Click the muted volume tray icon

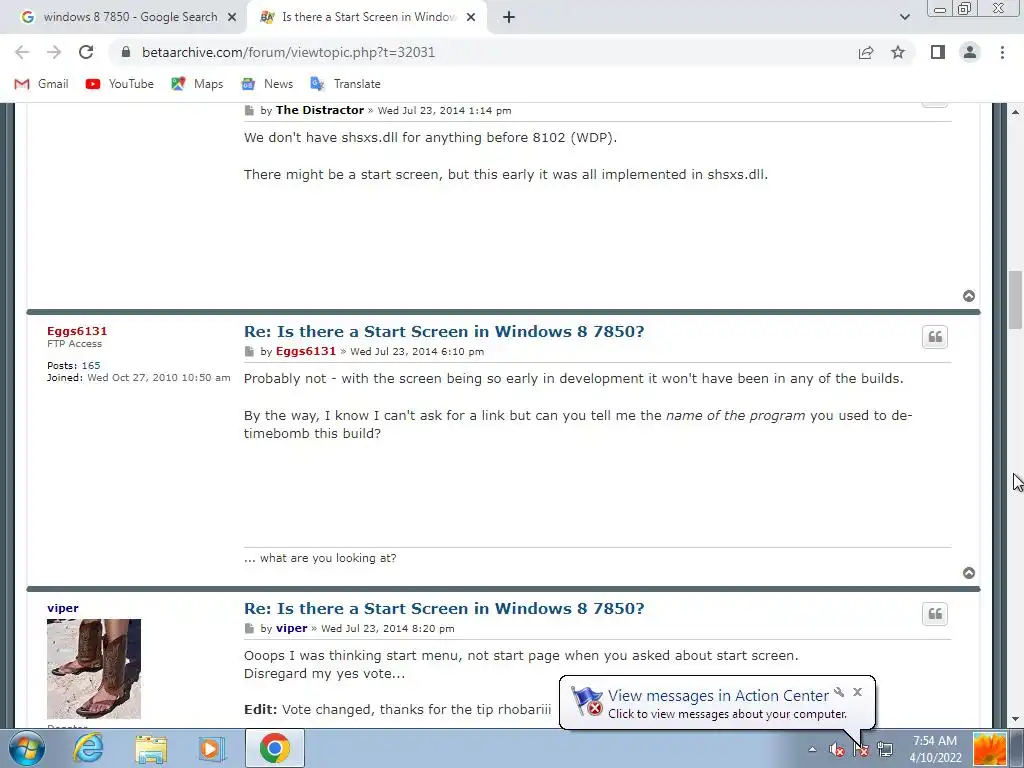836,749
